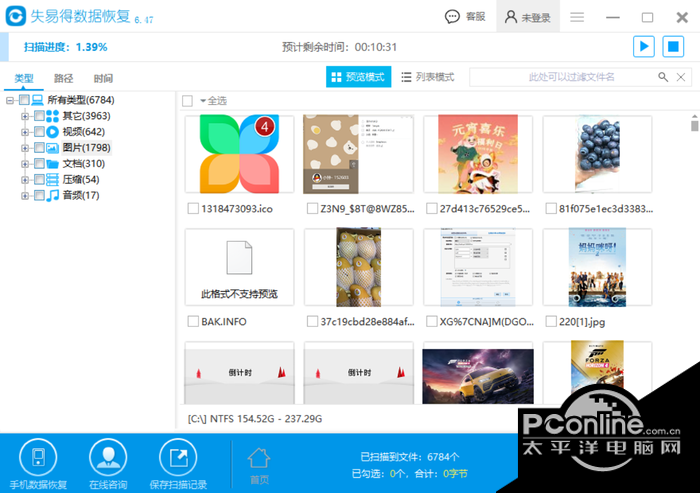
Task: Switch to 列表模式 list mode
Action: (x=428, y=77)
